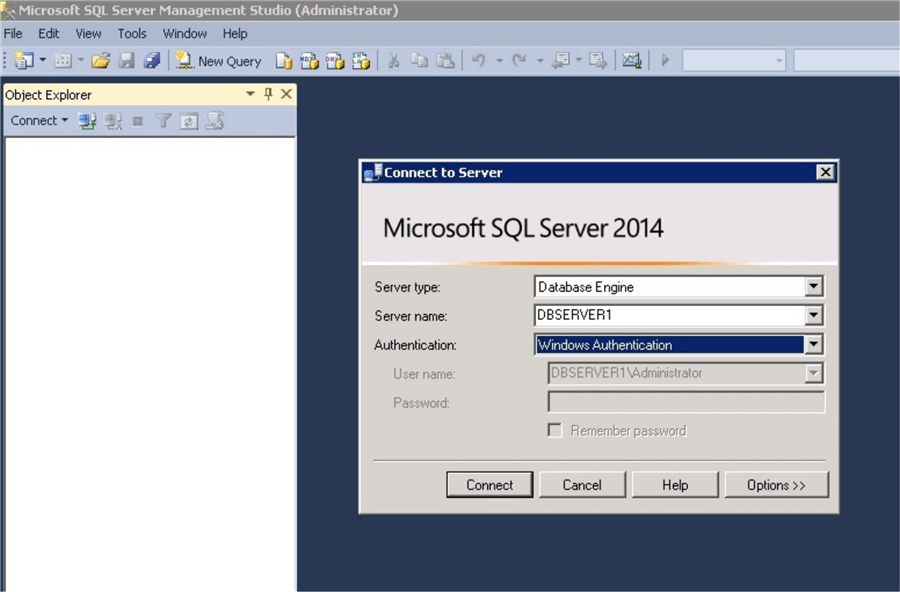Pin the Object Explorer panel with auto-hide pushpin
The width and height of the screenshot is (900, 592).
[x=268, y=94]
